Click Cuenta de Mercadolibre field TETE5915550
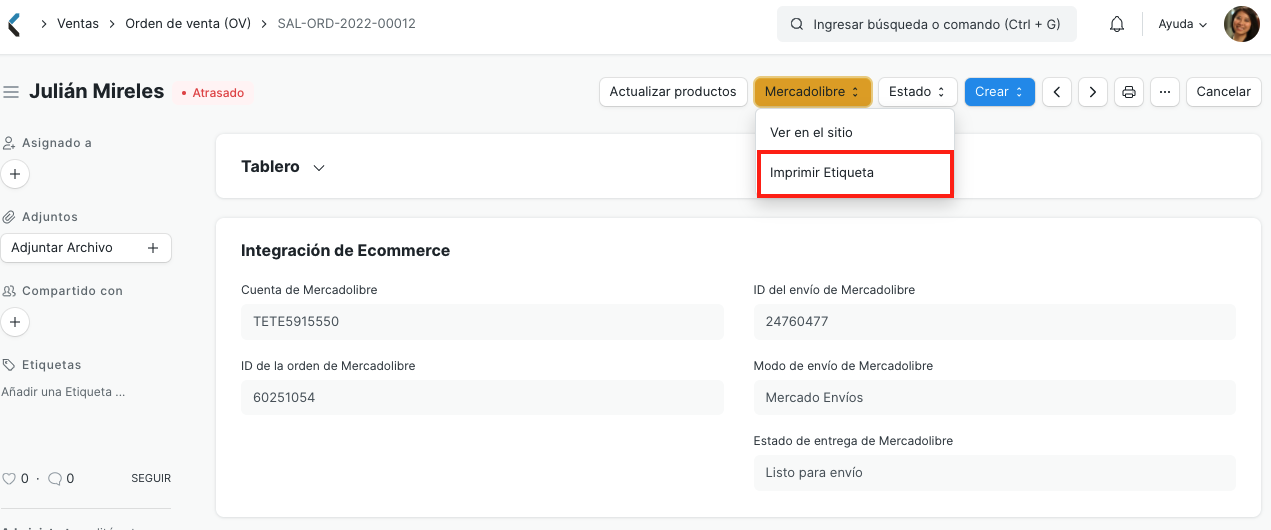1271x530 pixels. pyautogui.click(x=482, y=322)
